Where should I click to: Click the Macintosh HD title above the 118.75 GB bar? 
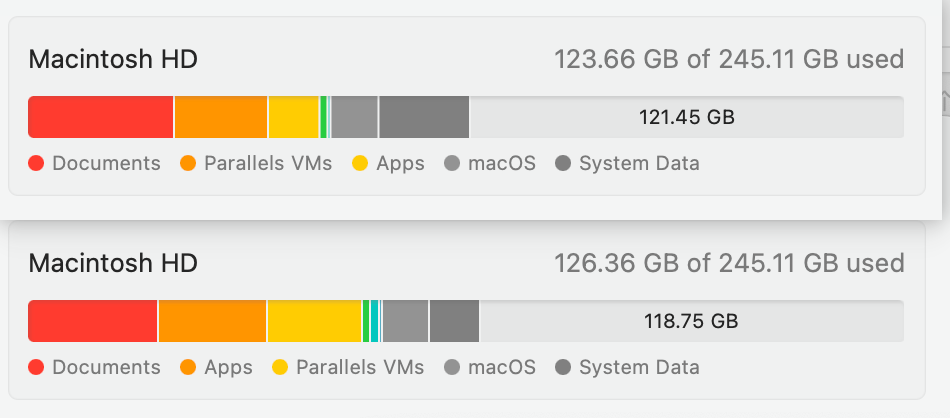click(113, 263)
